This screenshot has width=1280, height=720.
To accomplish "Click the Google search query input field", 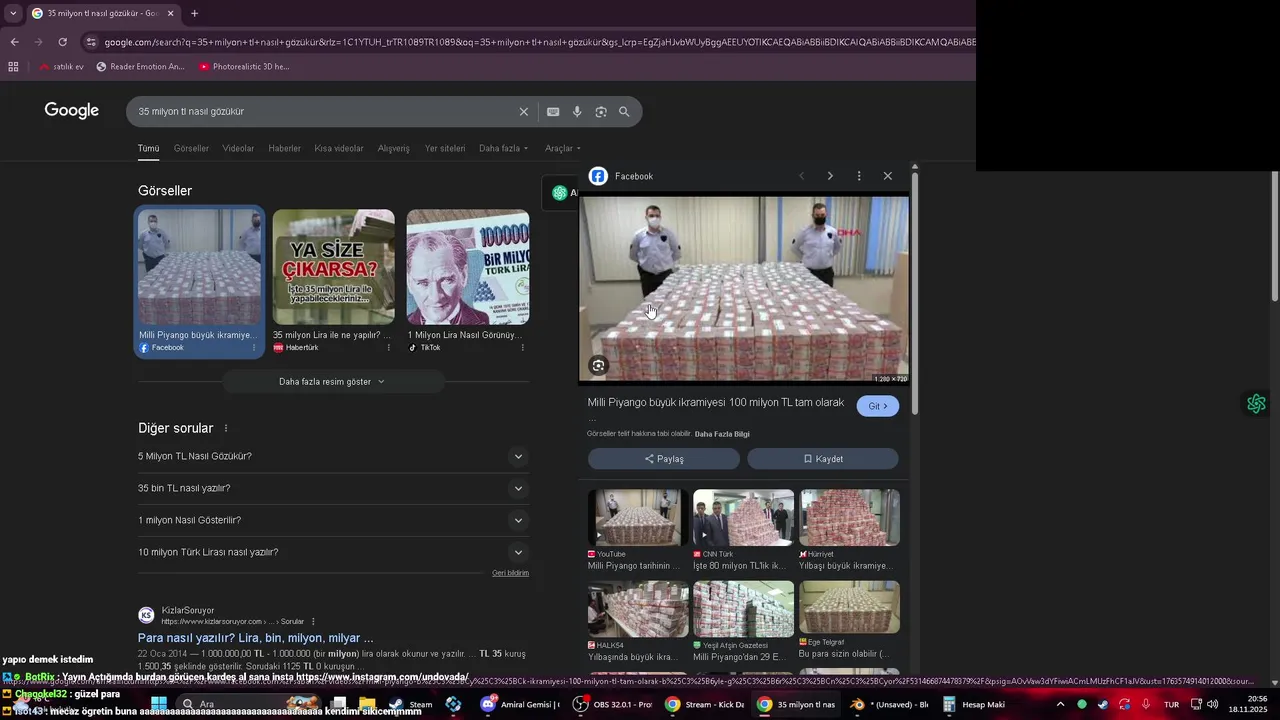I will click(325, 112).
